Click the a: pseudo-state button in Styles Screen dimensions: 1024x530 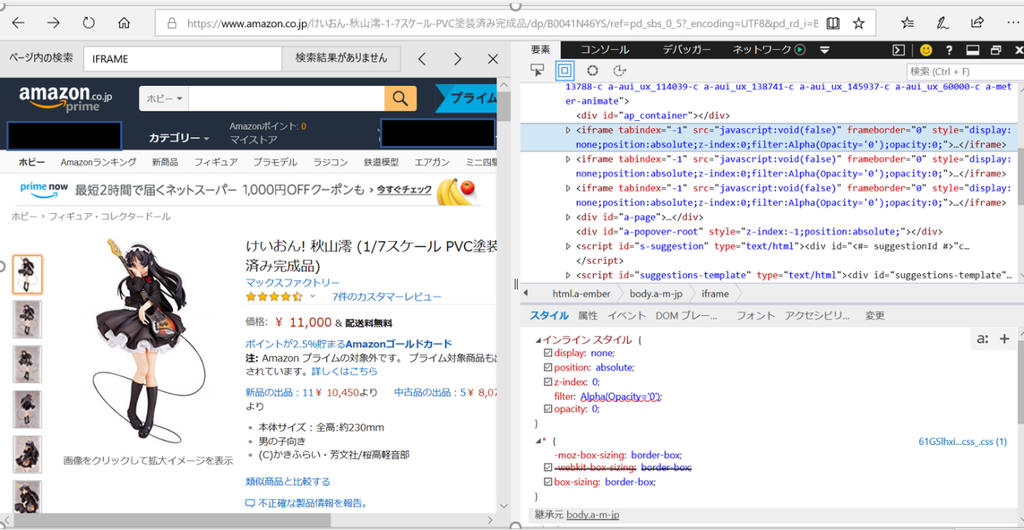[x=982, y=339]
